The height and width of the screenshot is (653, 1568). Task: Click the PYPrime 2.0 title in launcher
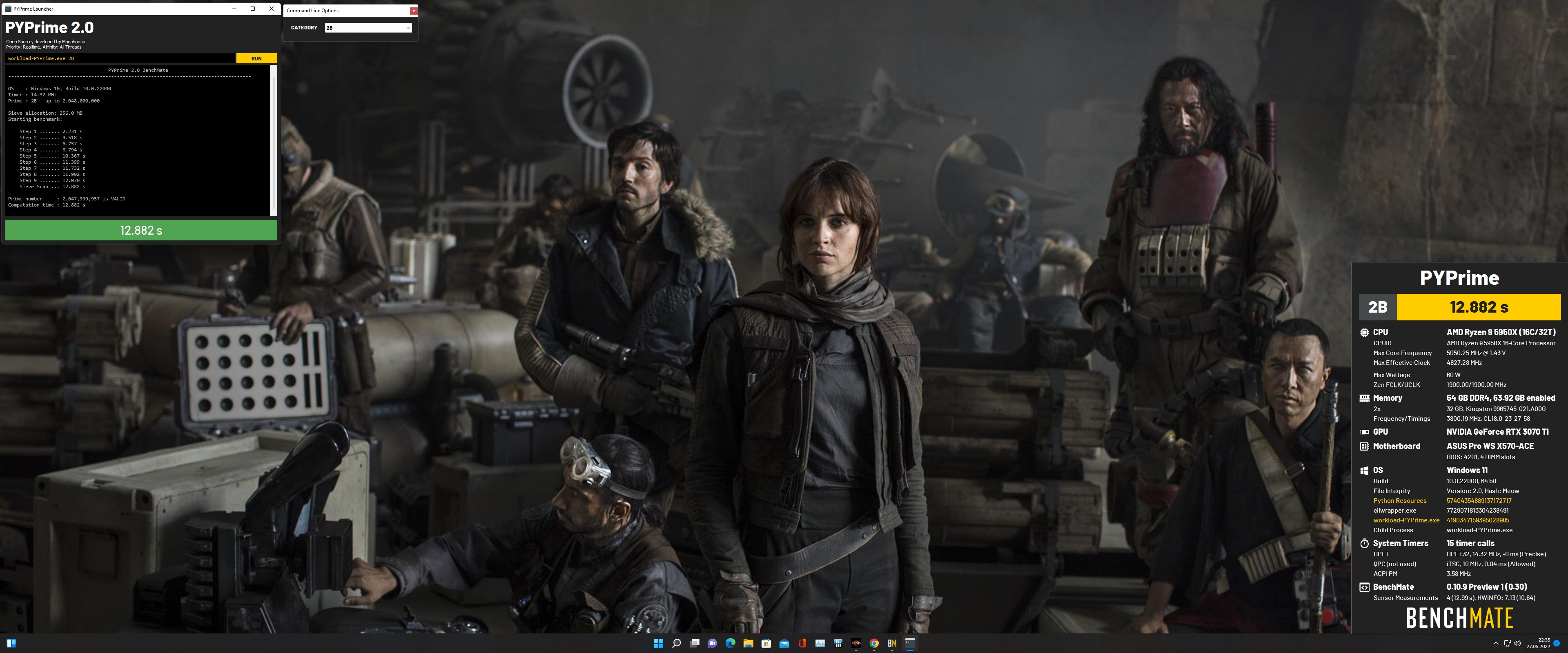coord(49,27)
